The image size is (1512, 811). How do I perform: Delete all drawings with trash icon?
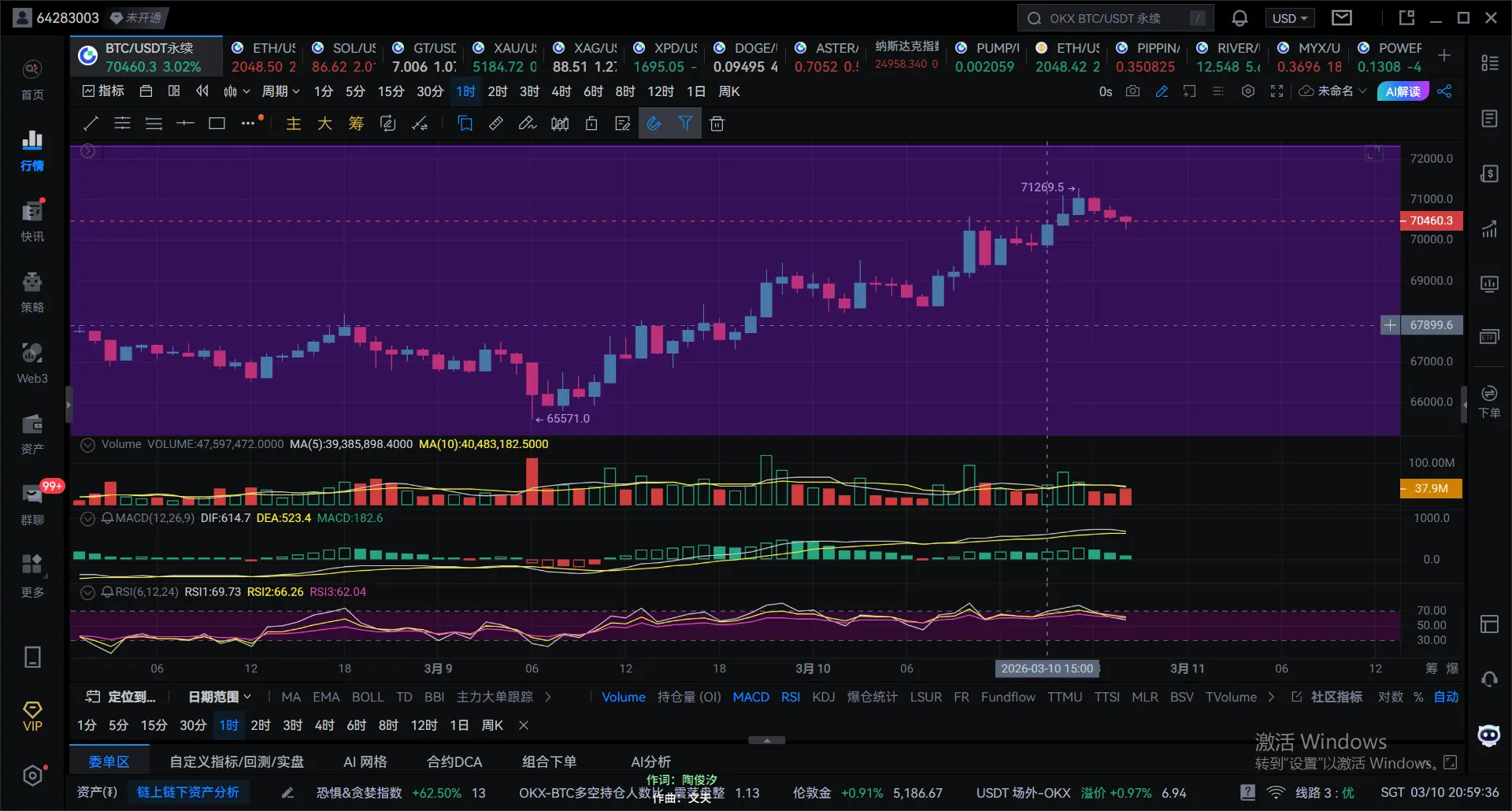(x=717, y=124)
